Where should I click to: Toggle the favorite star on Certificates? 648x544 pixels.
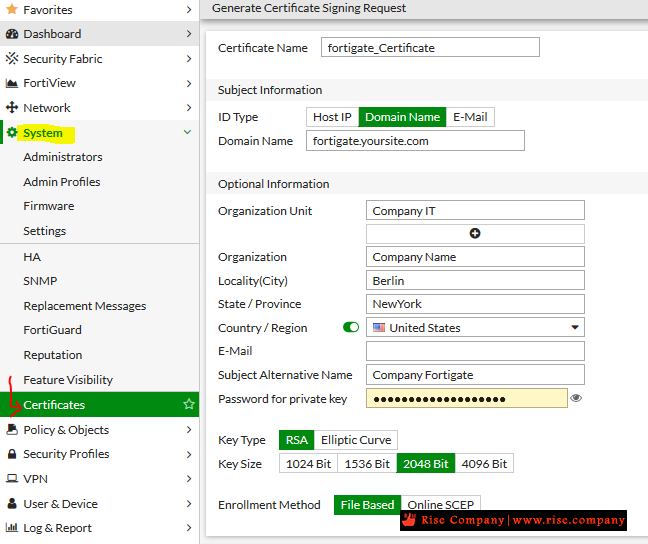(x=189, y=404)
